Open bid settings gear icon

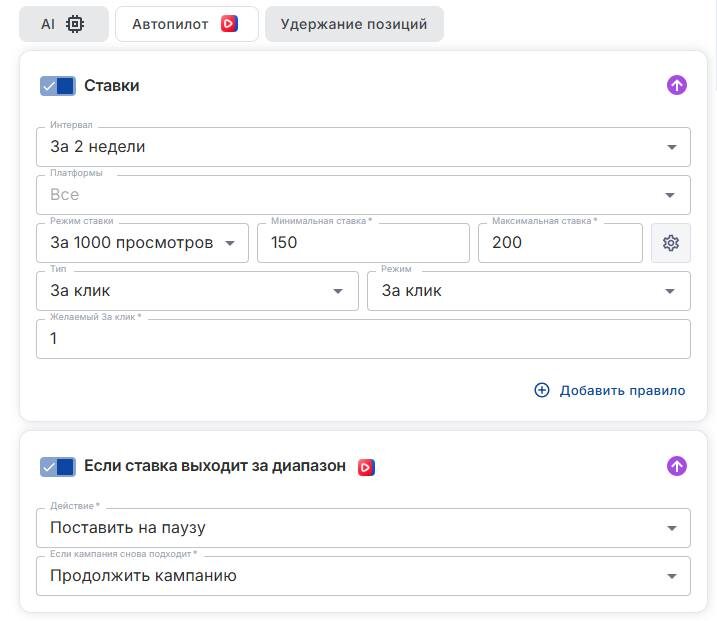tap(671, 243)
